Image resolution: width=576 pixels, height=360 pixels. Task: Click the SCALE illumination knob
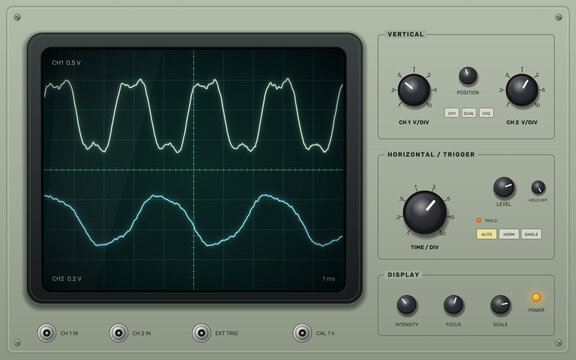[x=500, y=305]
